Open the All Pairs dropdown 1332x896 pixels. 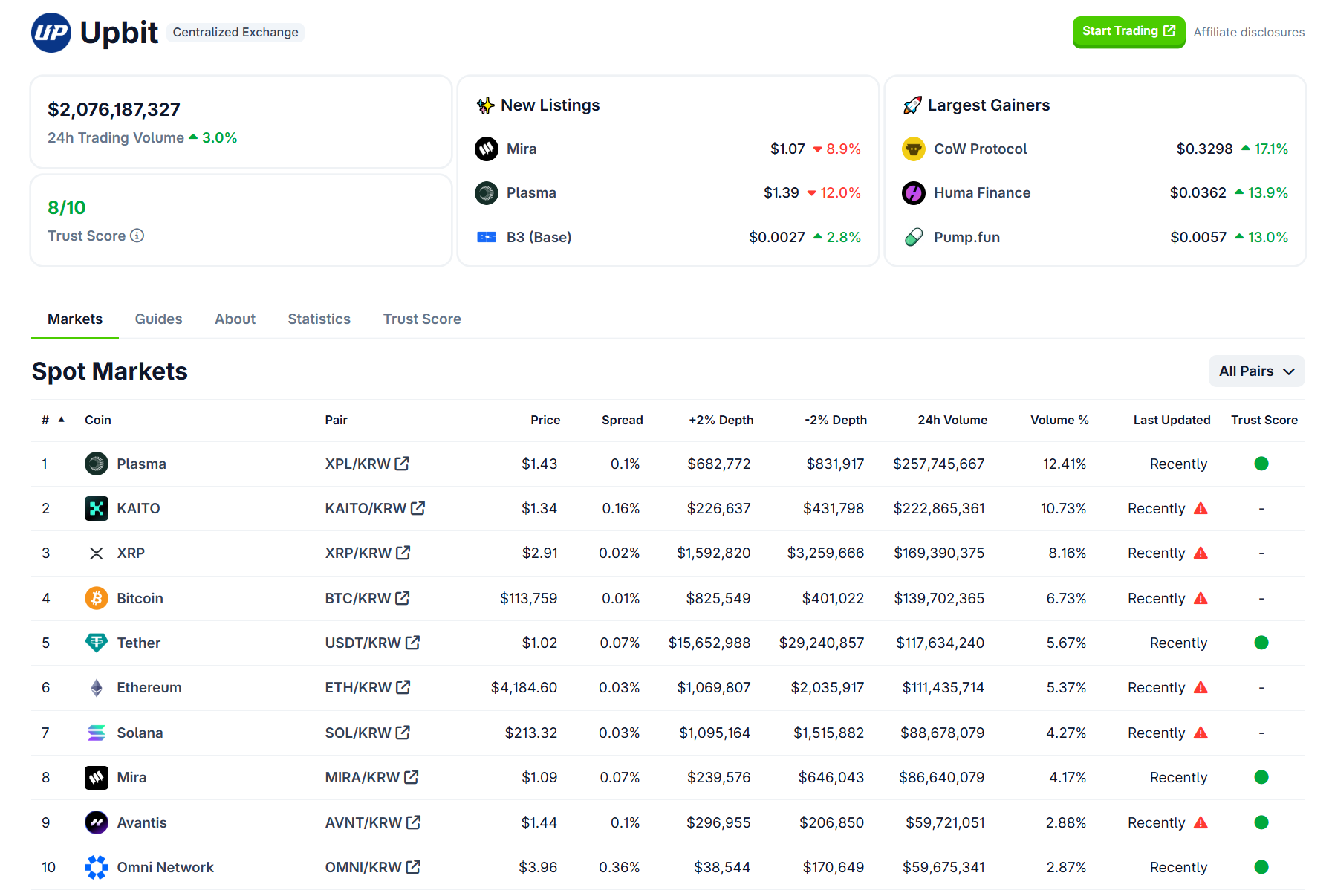click(x=1256, y=371)
